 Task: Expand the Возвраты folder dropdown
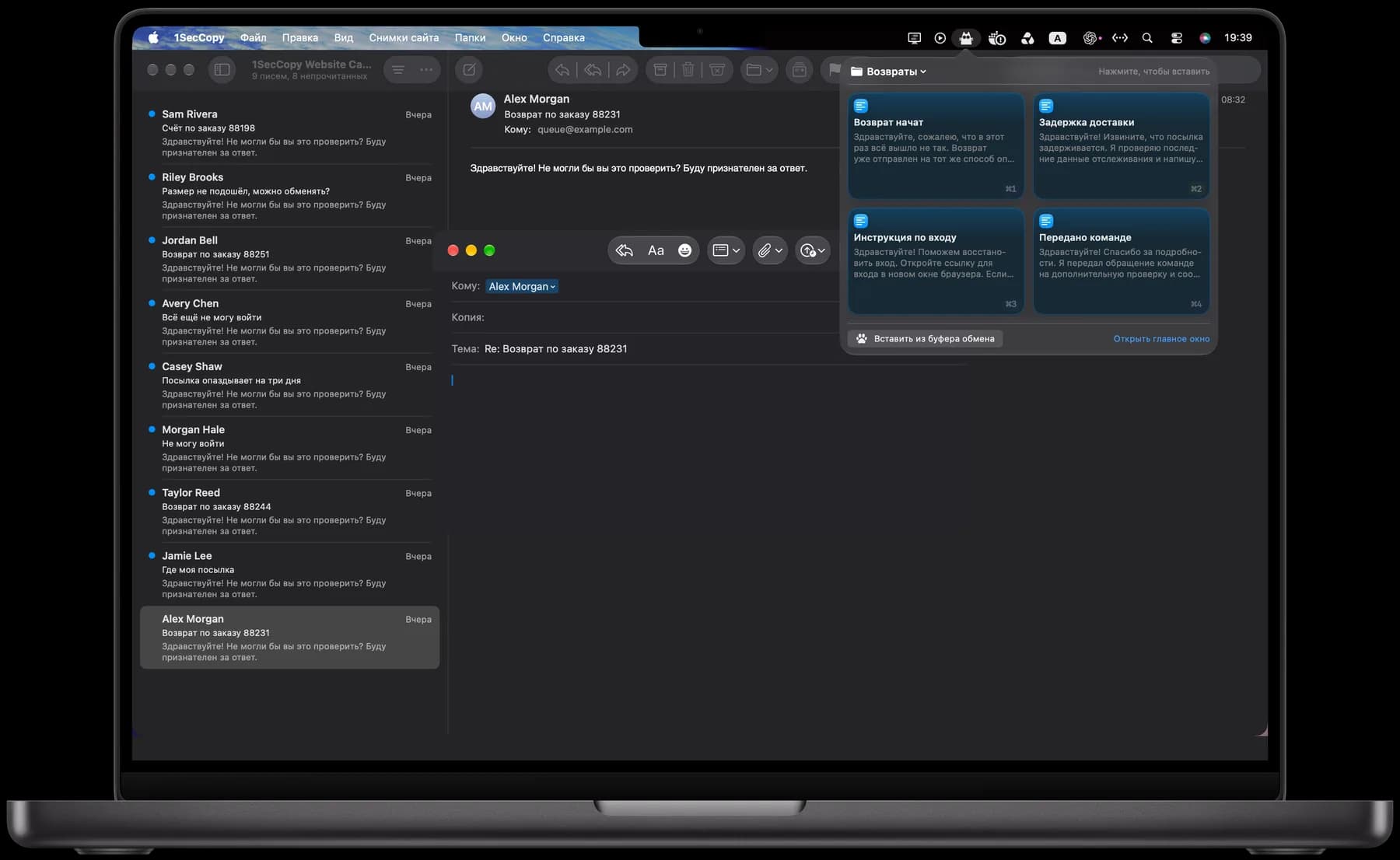click(x=889, y=72)
